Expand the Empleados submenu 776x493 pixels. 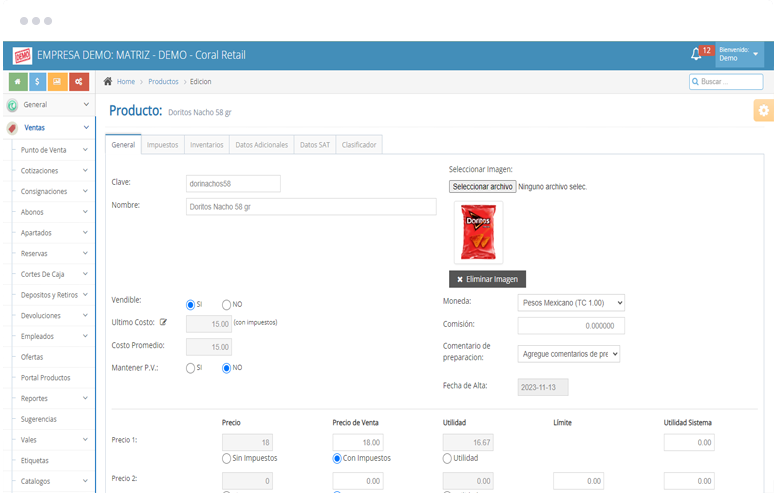coord(85,336)
